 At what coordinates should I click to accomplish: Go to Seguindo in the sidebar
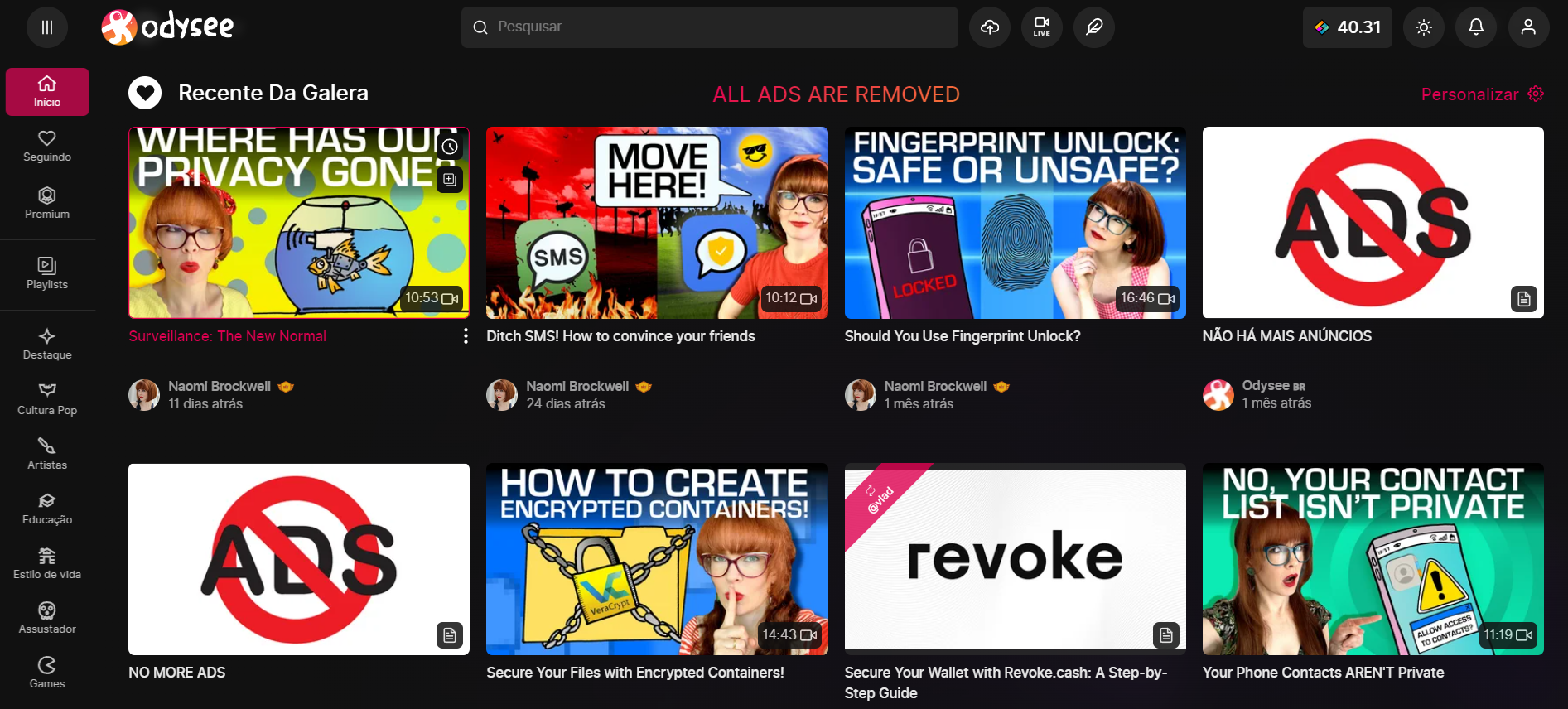coord(47,146)
